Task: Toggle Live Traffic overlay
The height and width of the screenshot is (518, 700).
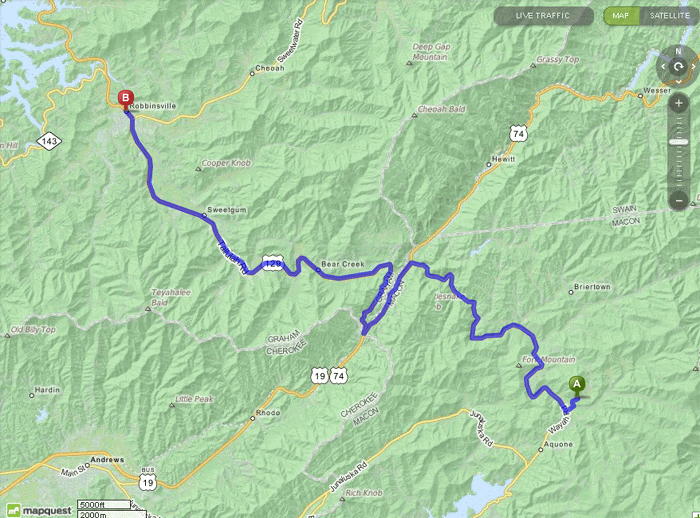Action: coord(543,16)
